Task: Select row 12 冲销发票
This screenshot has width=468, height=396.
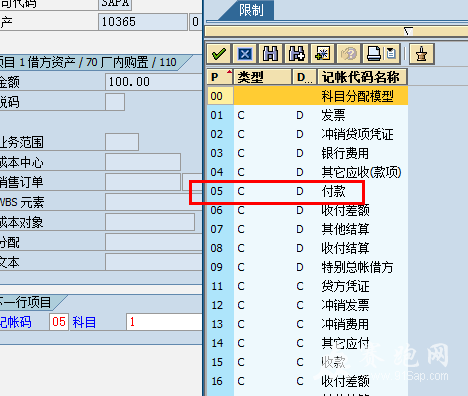Action: [307, 305]
